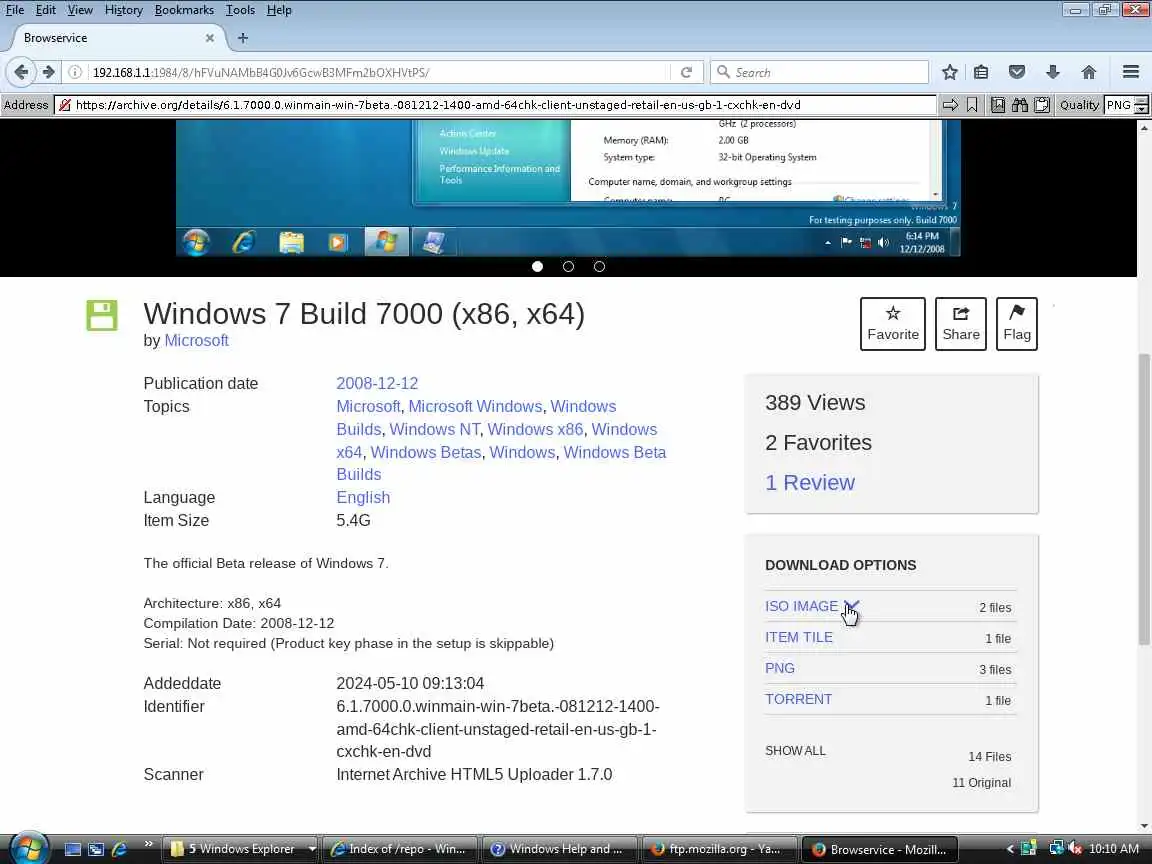Click the green floppy disk software icon
The height and width of the screenshot is (864, 1152).
(x=101, y=315)
